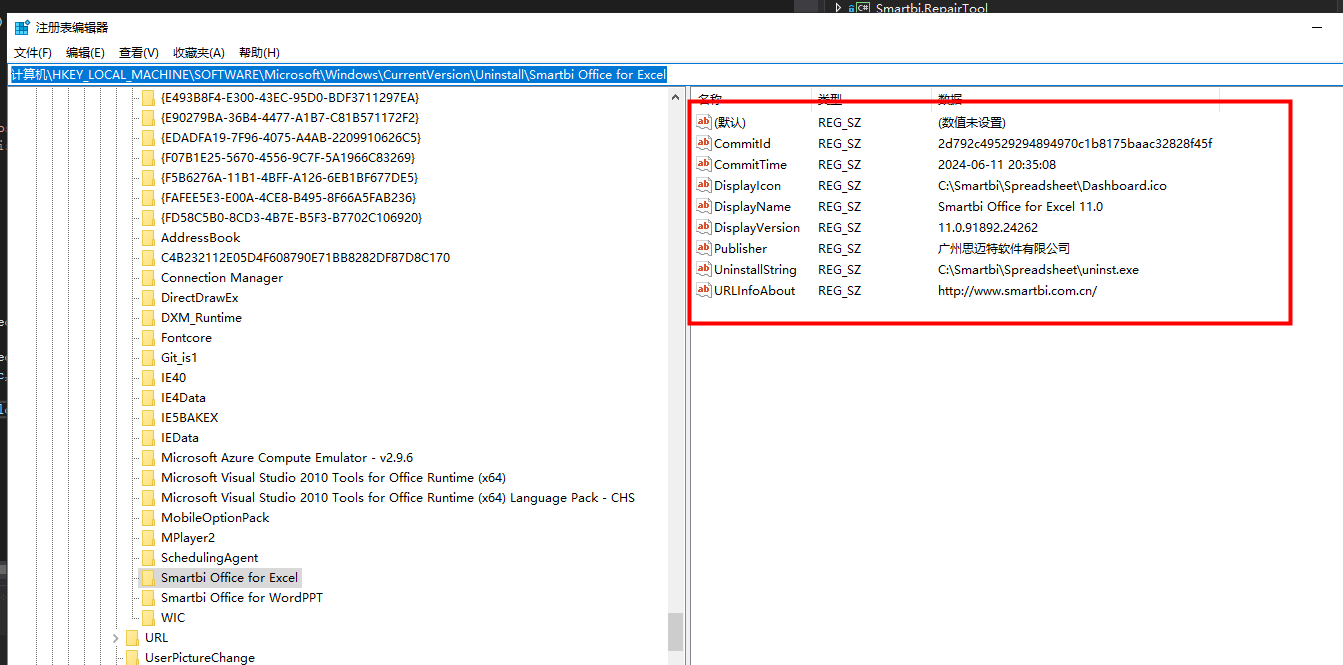This screenshot has height=665, width=1343.
Task: Click folder icon of {F5B6276A-11B1-4BFF-A126-6EB1BF677DE5}
Action: (x=148, y=178)
